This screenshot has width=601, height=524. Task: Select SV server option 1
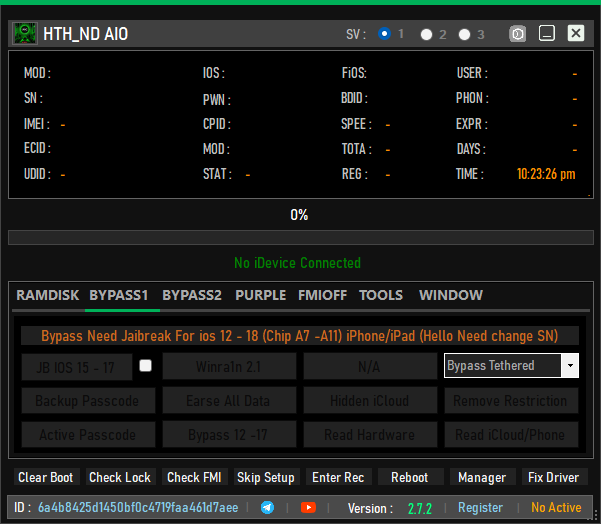(385, 34)
